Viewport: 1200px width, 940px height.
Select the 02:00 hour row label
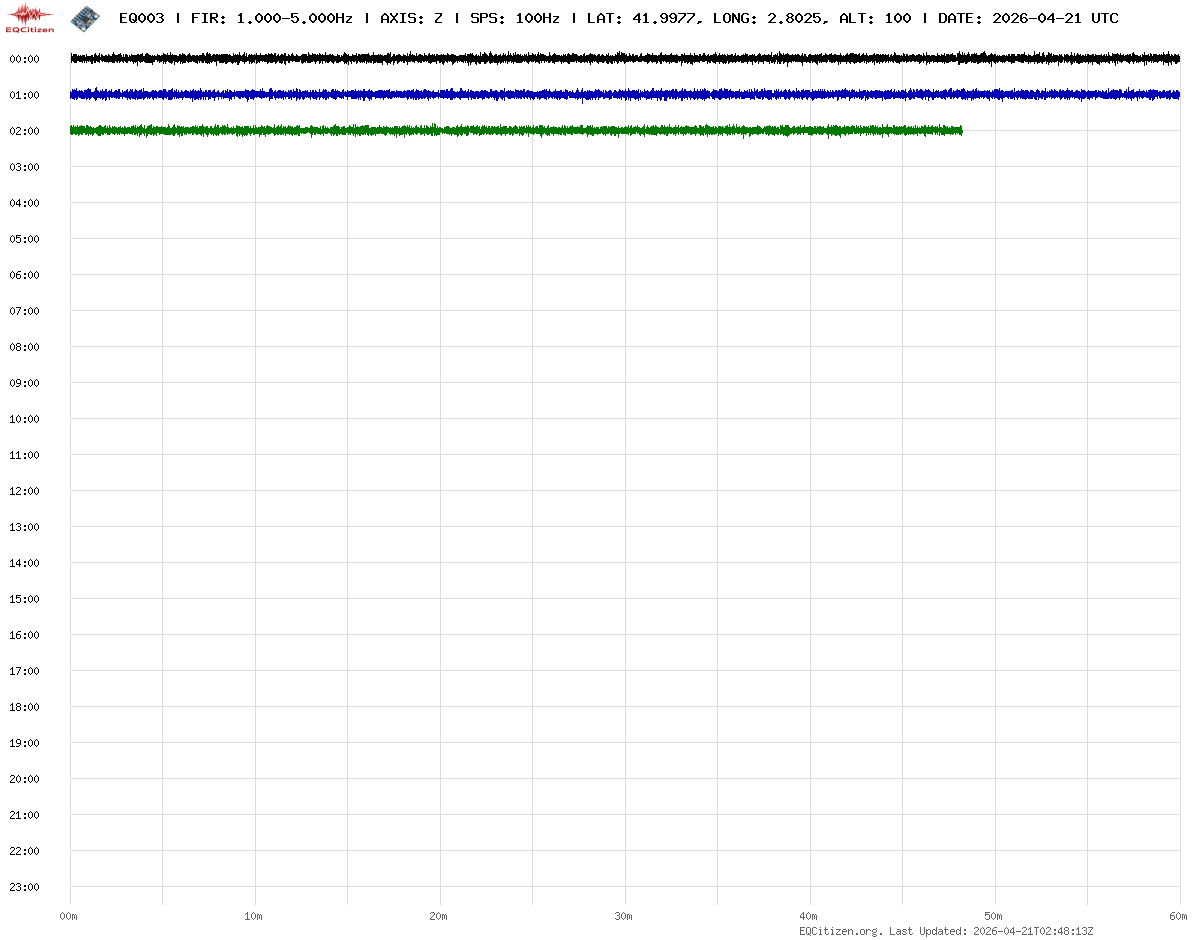pos(24,131)
